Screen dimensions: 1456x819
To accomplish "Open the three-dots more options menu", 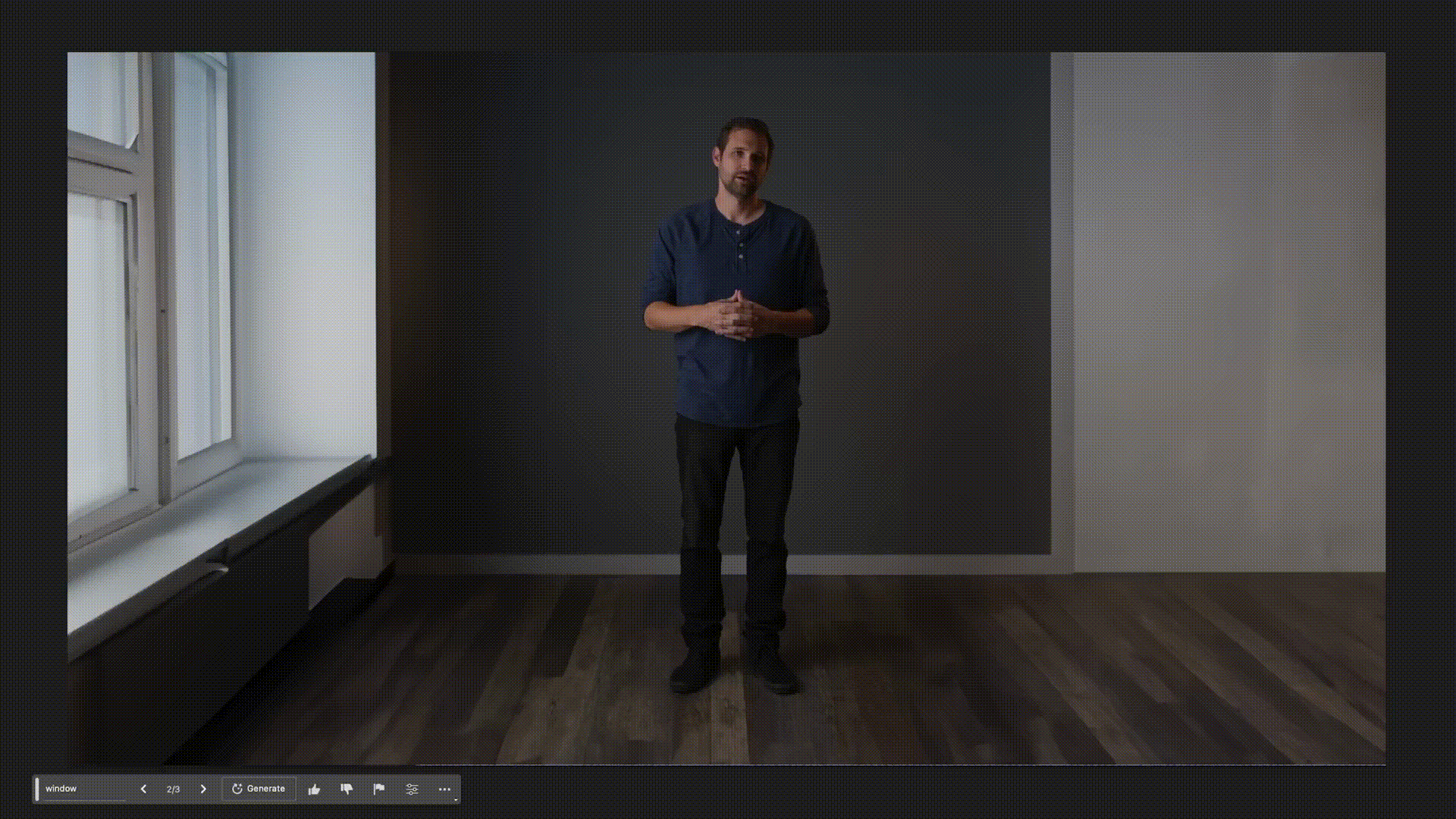I will [444, 789].
